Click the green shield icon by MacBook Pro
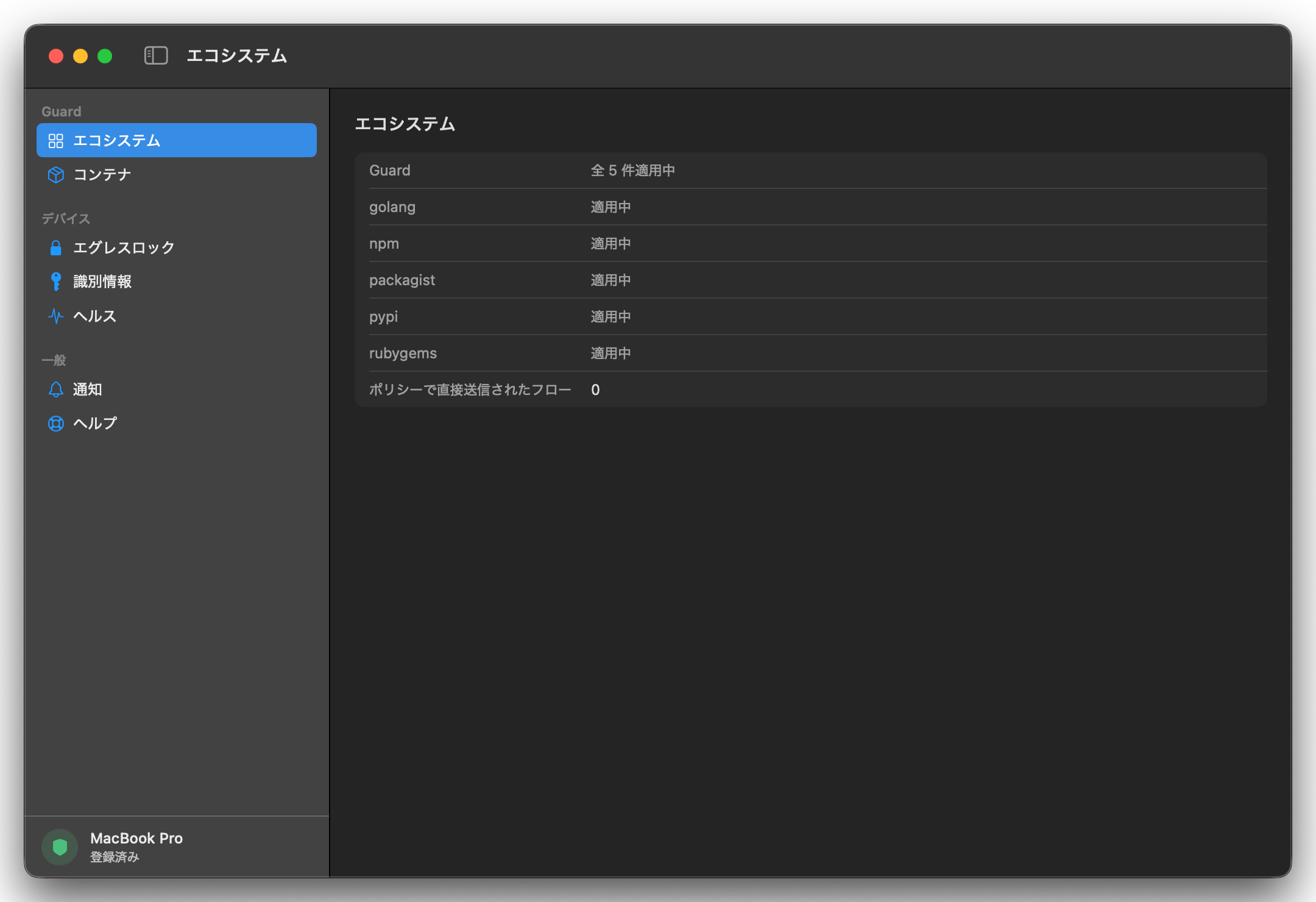This screenshot has height=902, width=1316. coord(60,847)
